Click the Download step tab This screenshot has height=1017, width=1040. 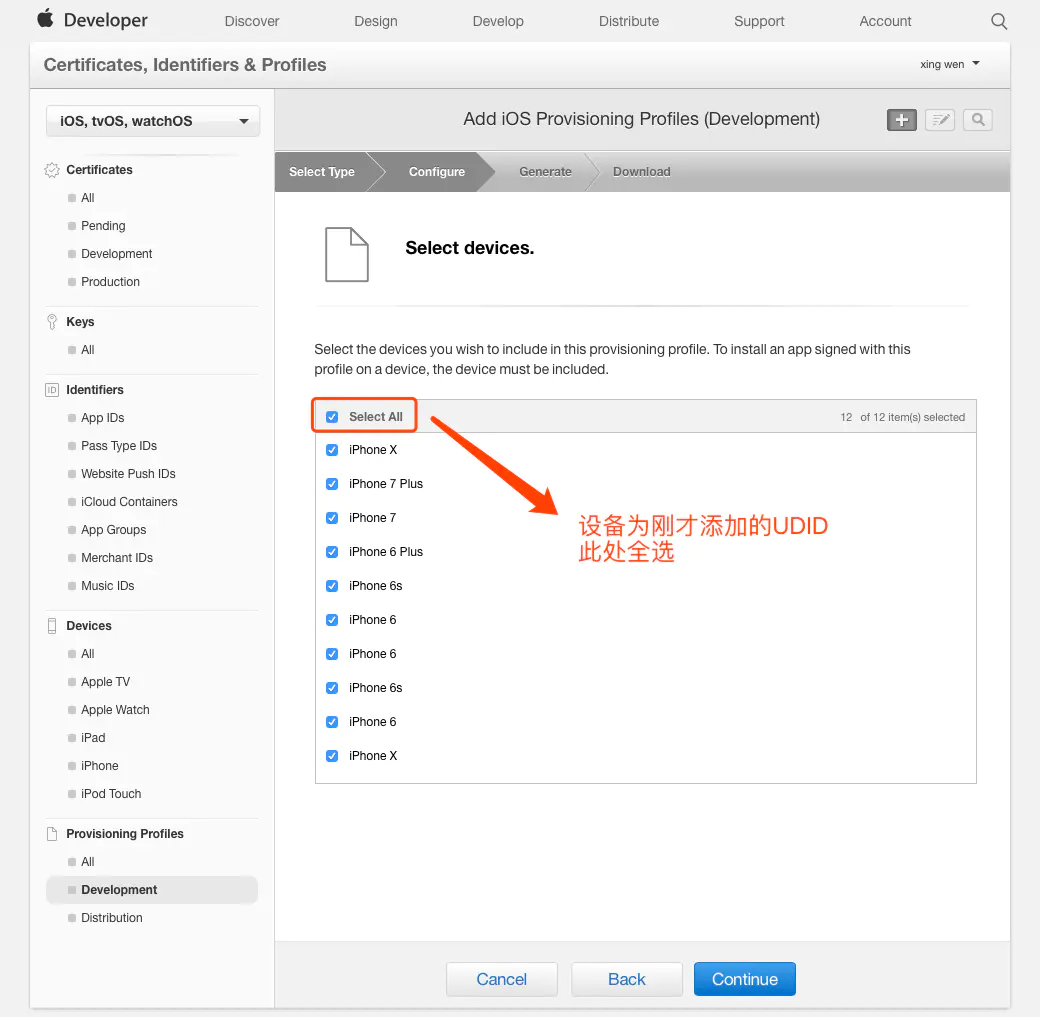[641, 172]
